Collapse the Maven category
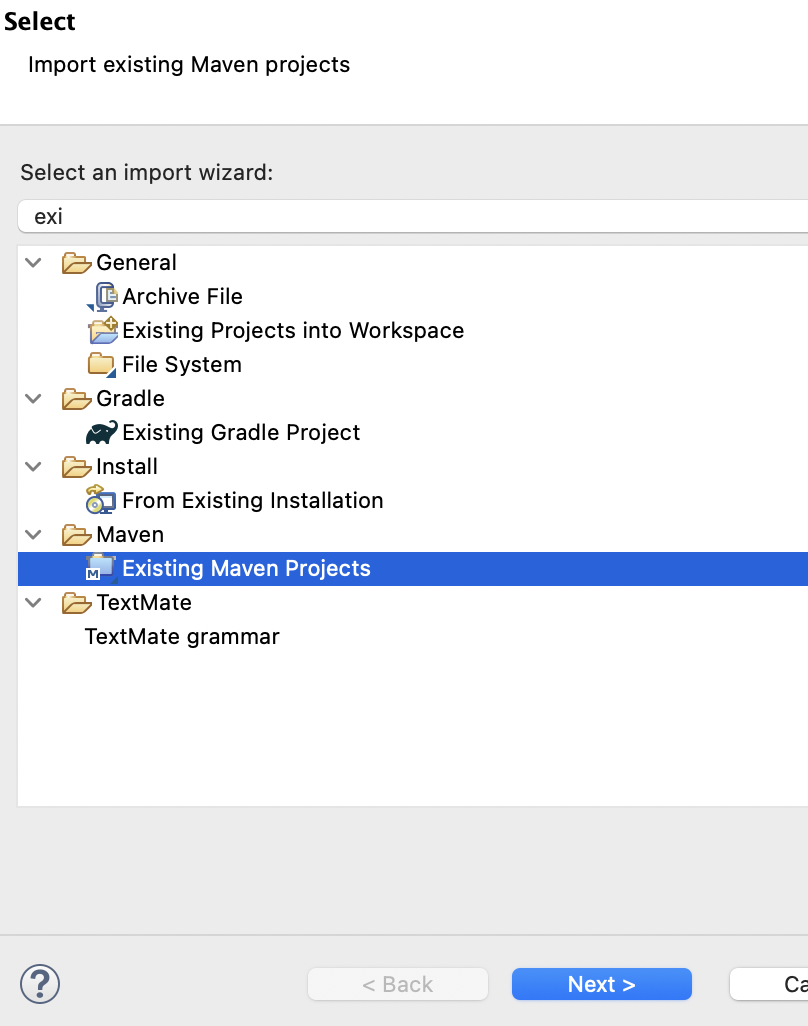 click(x=33, y=535)
